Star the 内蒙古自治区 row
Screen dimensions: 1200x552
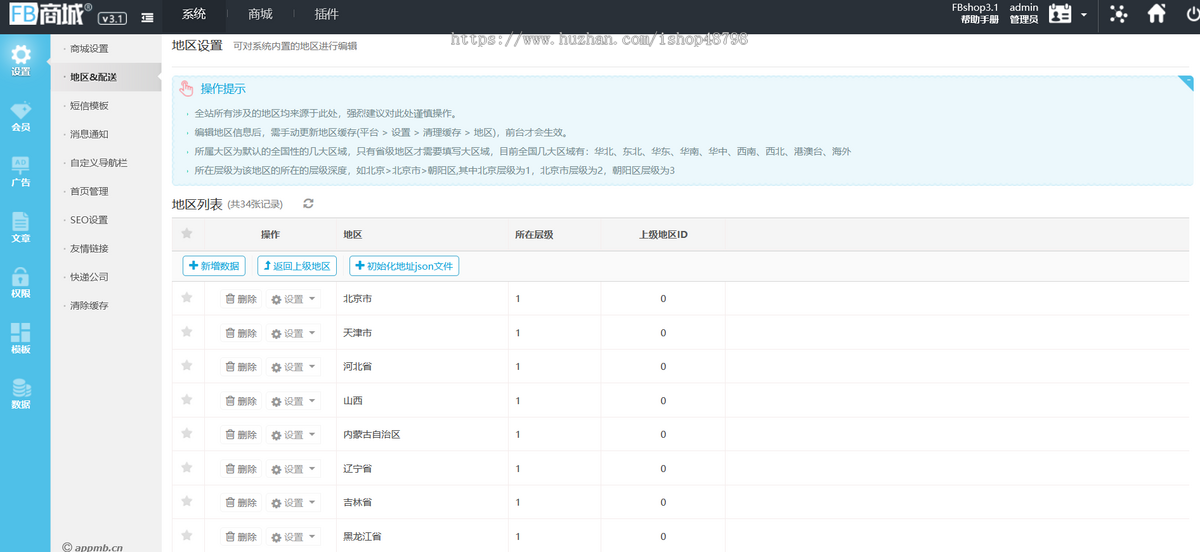point(186,434)
